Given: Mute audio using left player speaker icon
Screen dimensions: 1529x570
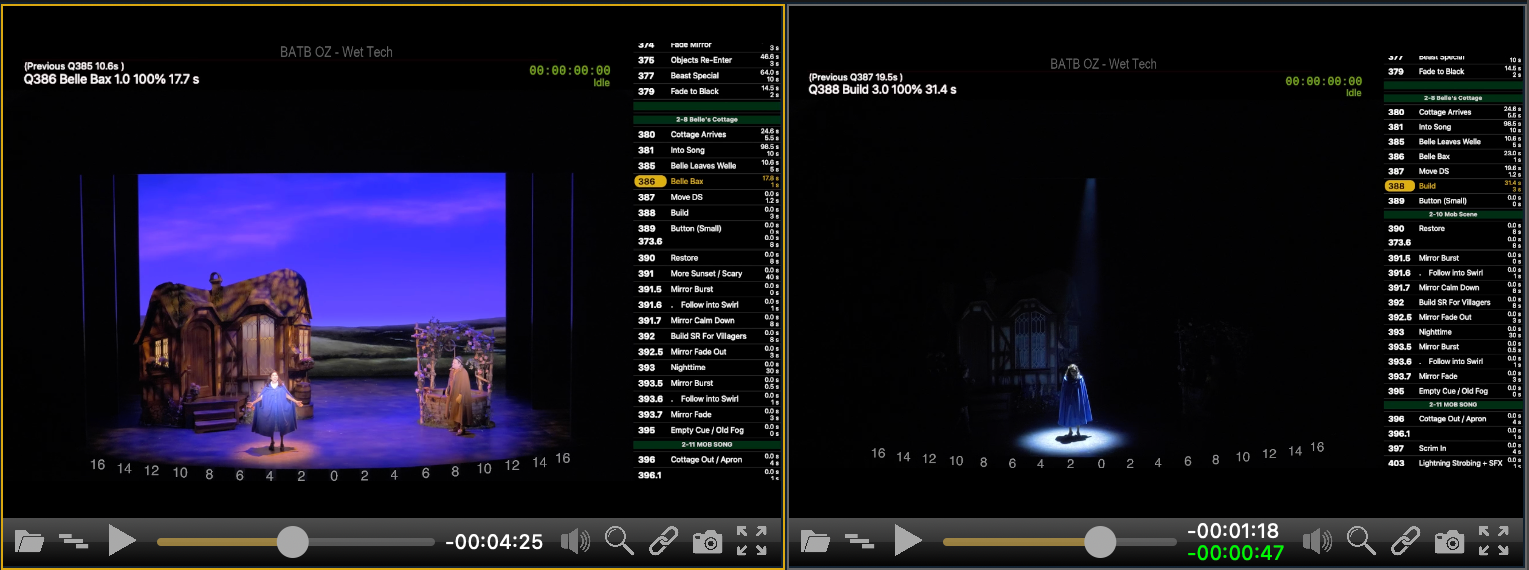Looking at the screenshot, I should [575, 542].
